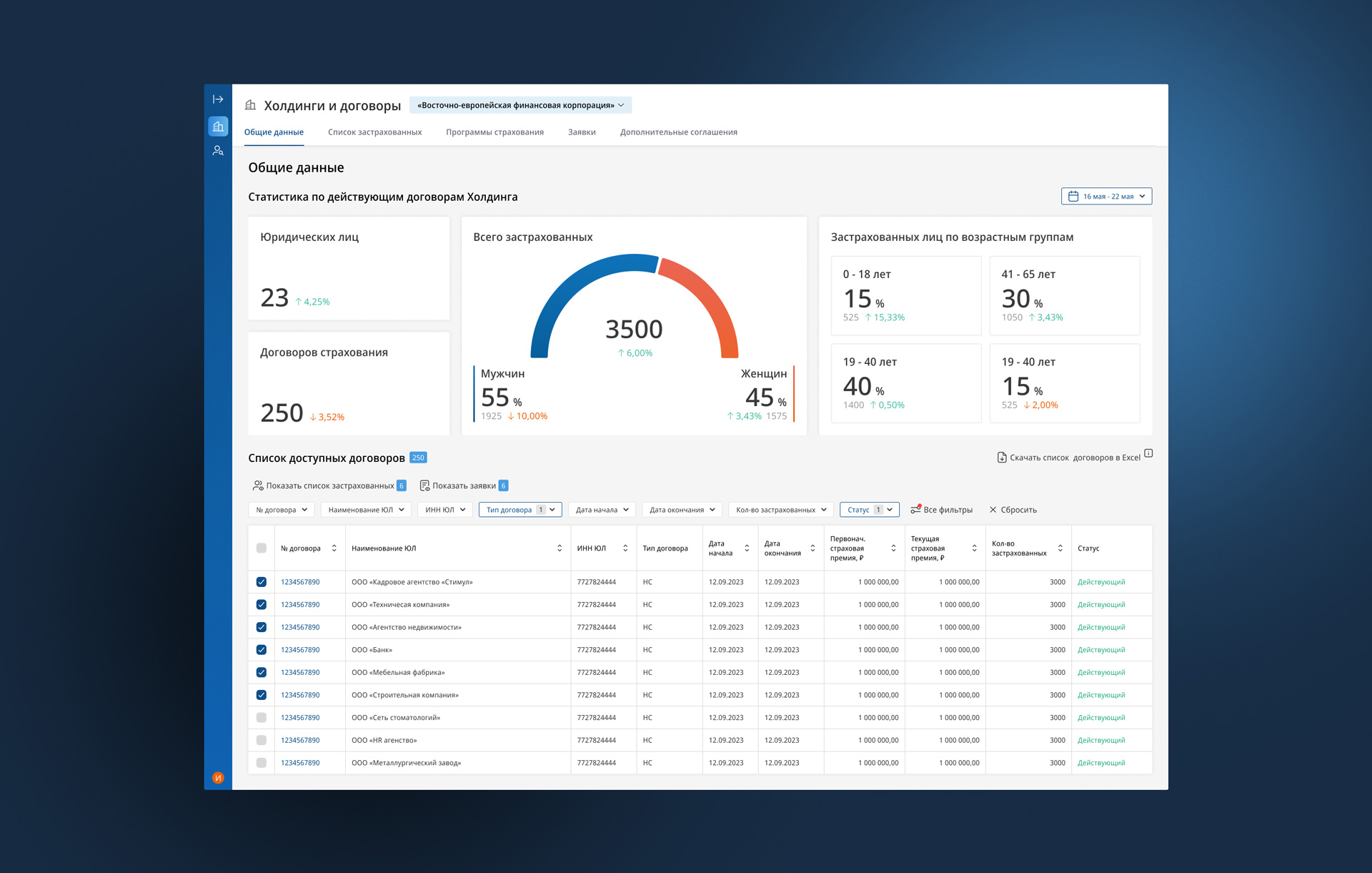
Task: Click the orange user avatar icon
Action: coord(218,778)
